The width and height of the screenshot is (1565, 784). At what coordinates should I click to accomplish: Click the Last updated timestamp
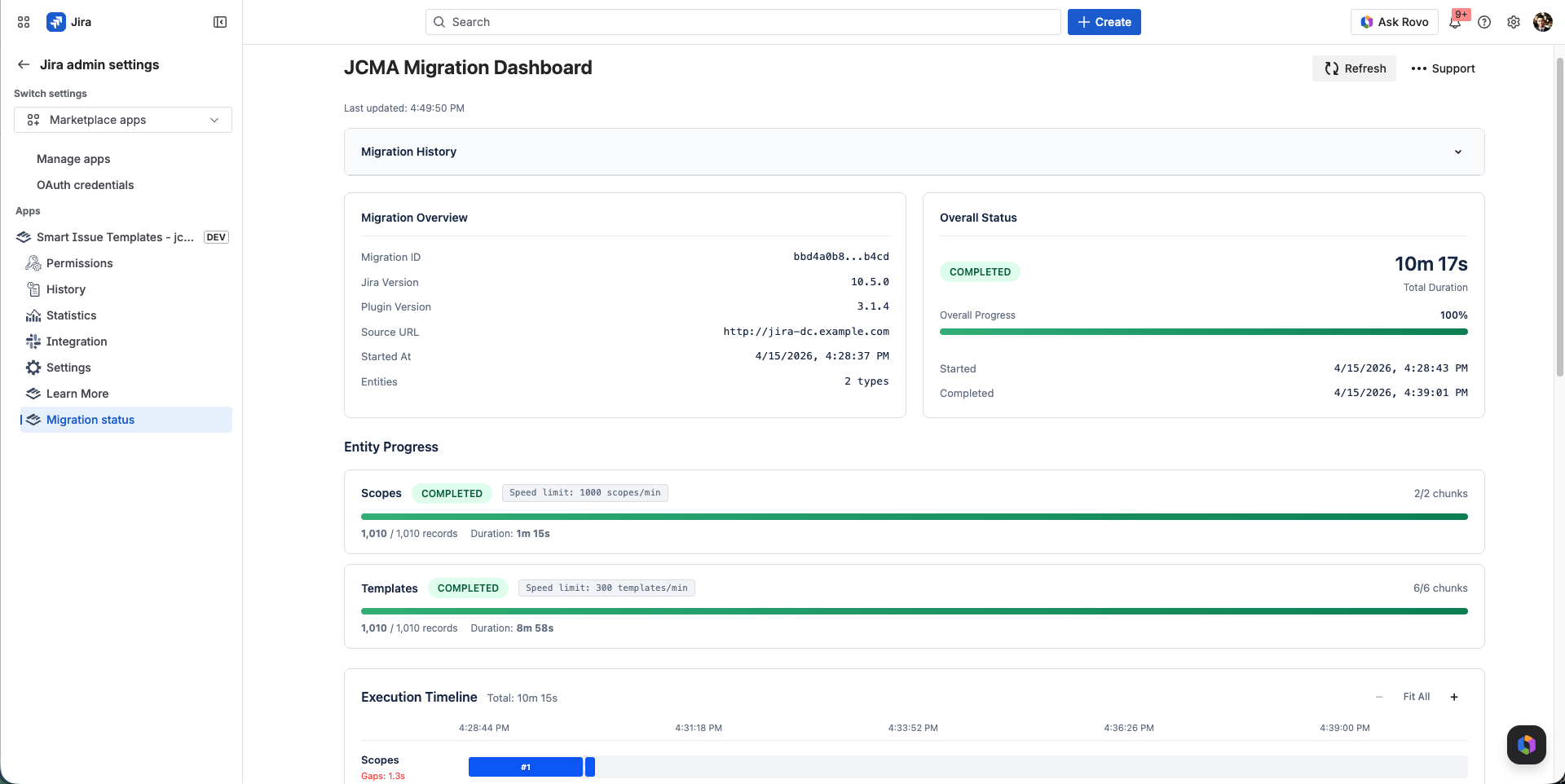[404, 108]
